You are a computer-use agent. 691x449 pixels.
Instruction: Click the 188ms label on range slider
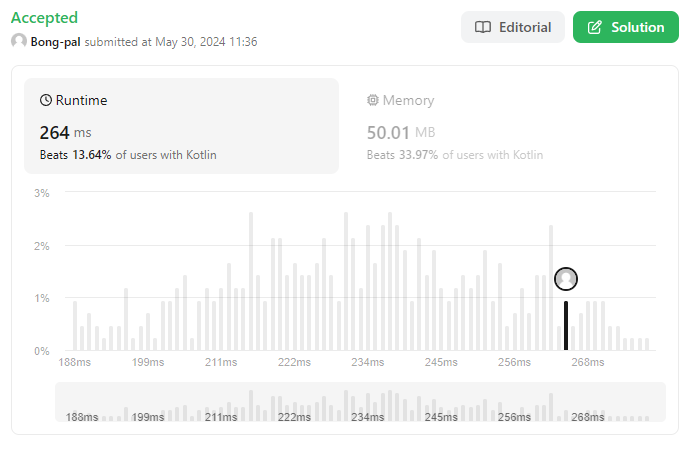pyautogui.click(x=82, y=417)
